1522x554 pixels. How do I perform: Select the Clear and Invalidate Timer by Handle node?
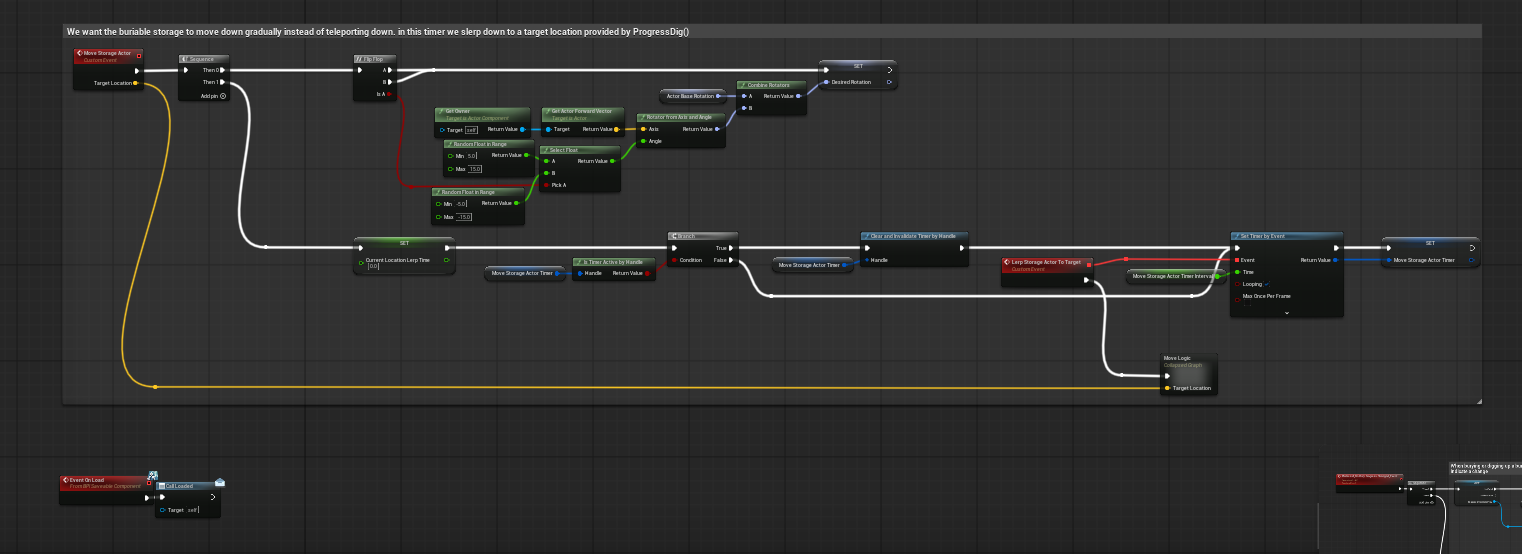913,236
